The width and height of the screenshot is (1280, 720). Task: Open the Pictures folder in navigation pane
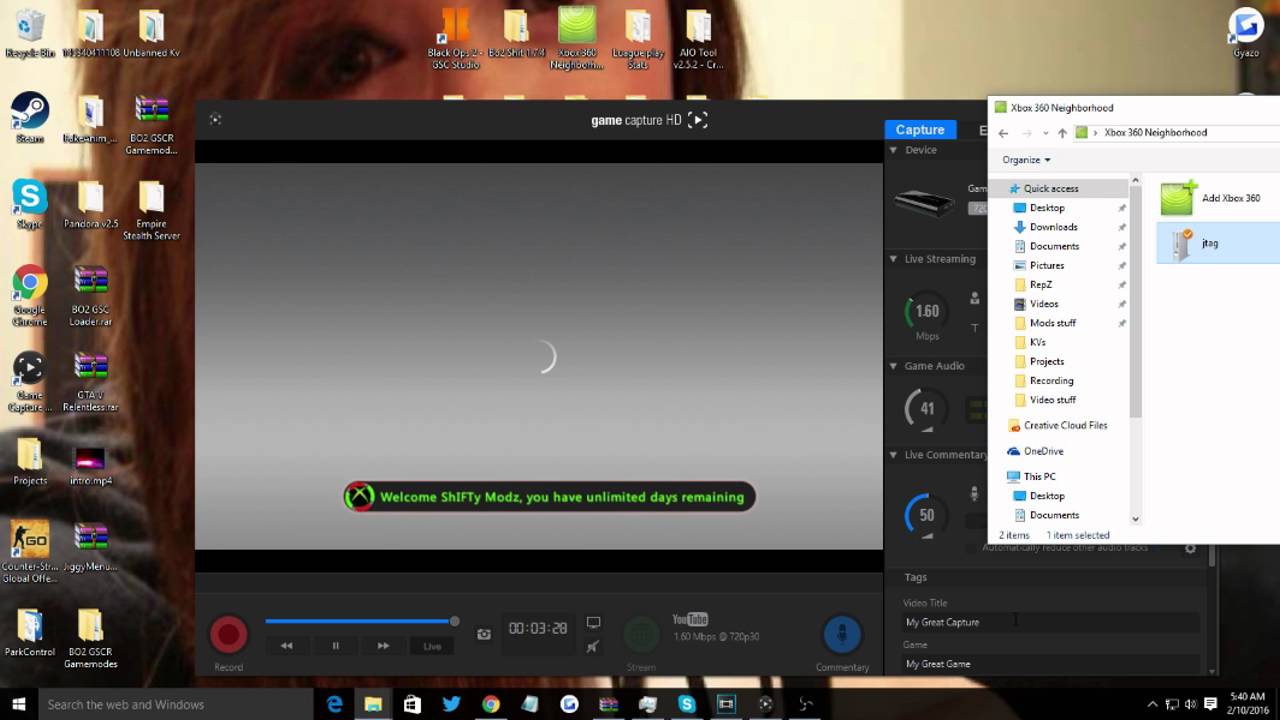pyautogui.click(x=1046, y=265)
